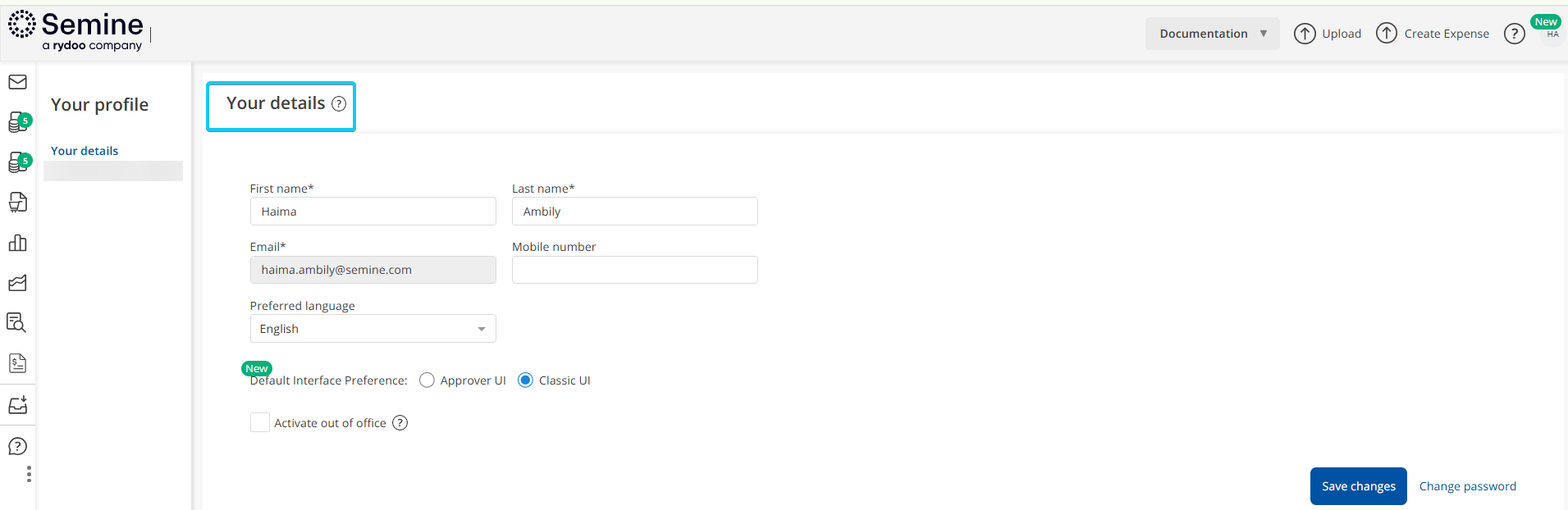Select the Approver UI radio button
This screenshot has height=510, width=1568.
click(427, 380)
